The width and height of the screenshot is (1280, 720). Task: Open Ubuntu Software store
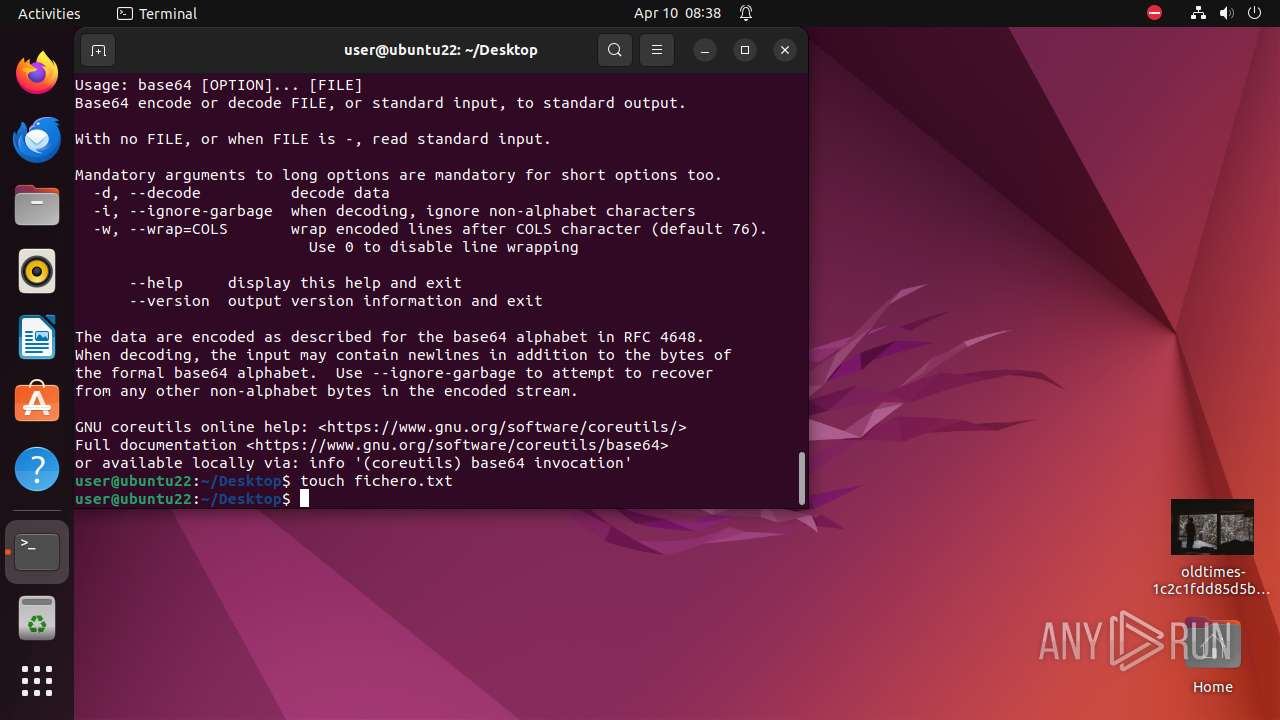point(37,403)
